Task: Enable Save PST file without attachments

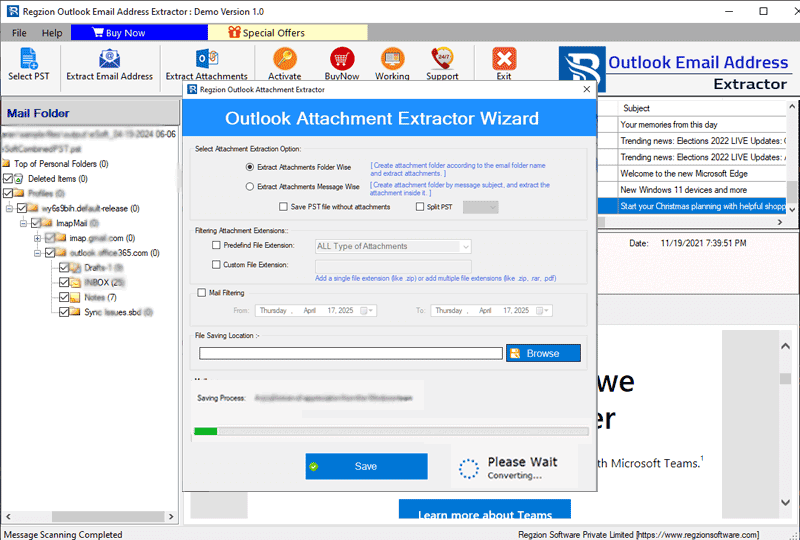Action: point(283,207)
